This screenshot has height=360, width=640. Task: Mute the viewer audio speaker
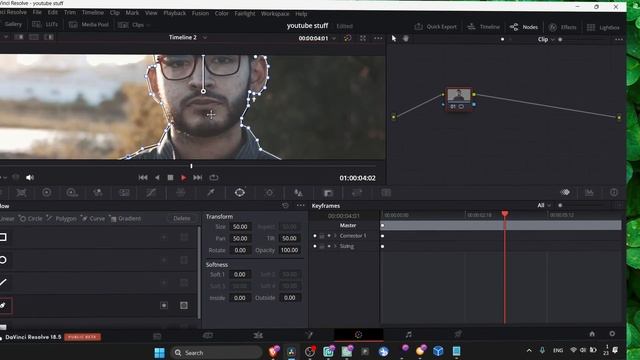[30, 178]
